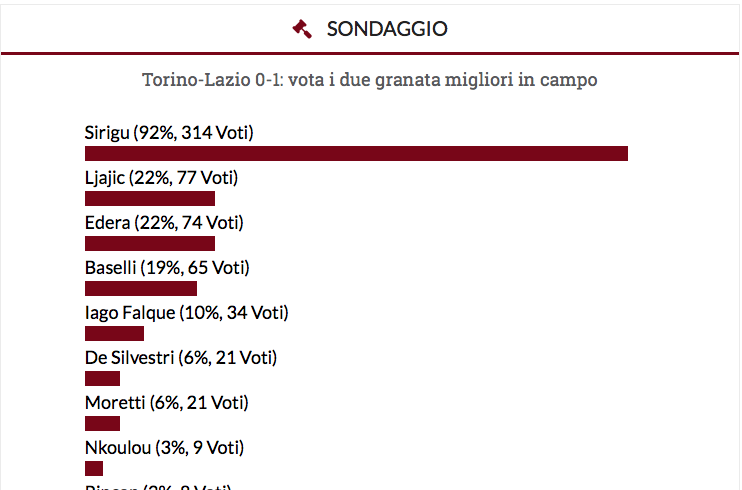Screen dimensions: 742x490
Task: Click the partially visible Rincon label
Action: [158, 486]
